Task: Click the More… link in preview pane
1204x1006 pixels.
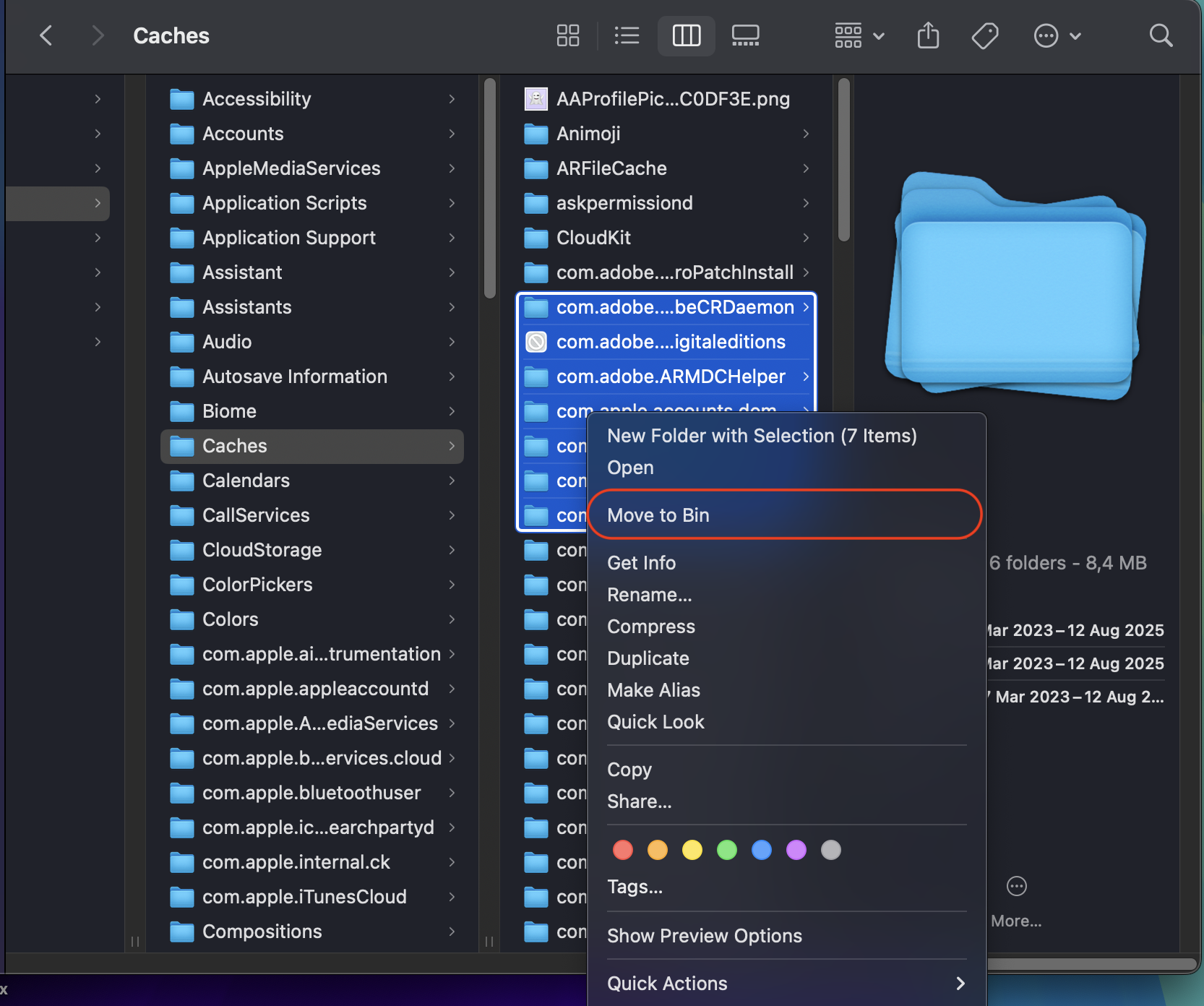Action: (1016, 921)
